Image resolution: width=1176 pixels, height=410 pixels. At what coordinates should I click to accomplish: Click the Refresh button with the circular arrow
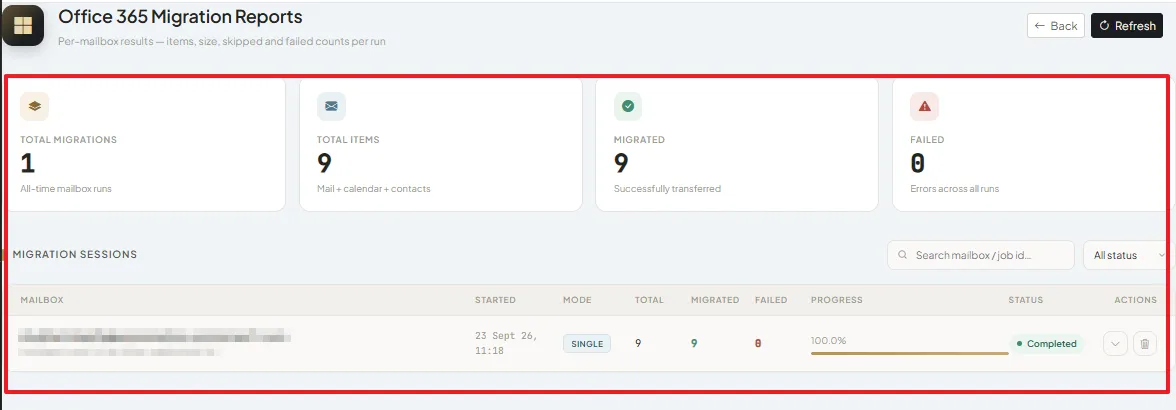tap(1127, 25)
